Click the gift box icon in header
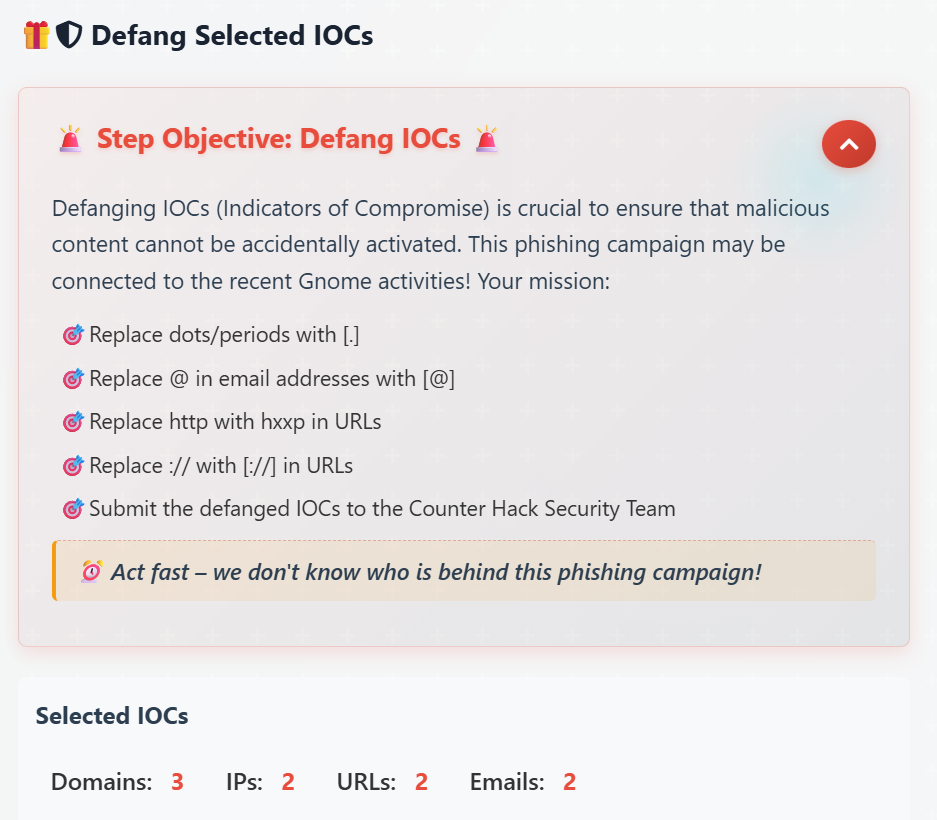 pos(36,35)
